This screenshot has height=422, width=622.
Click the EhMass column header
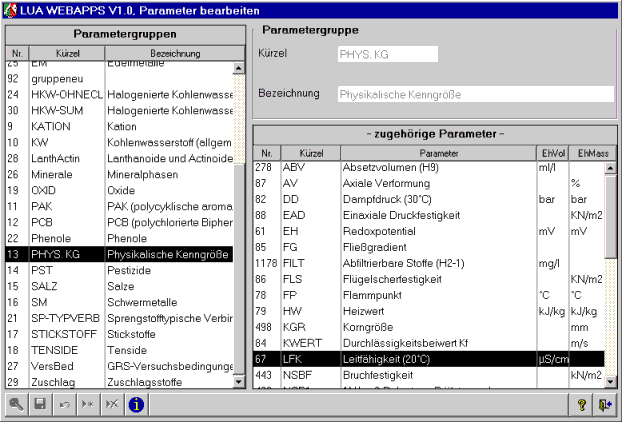pos(586,153)
